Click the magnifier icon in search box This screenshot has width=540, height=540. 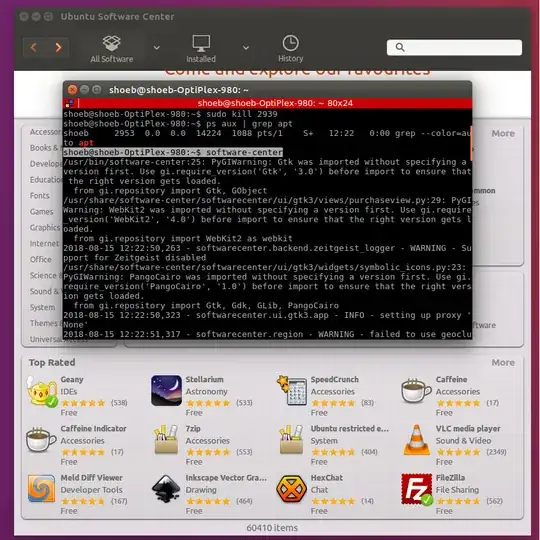(x=400, y=47)
